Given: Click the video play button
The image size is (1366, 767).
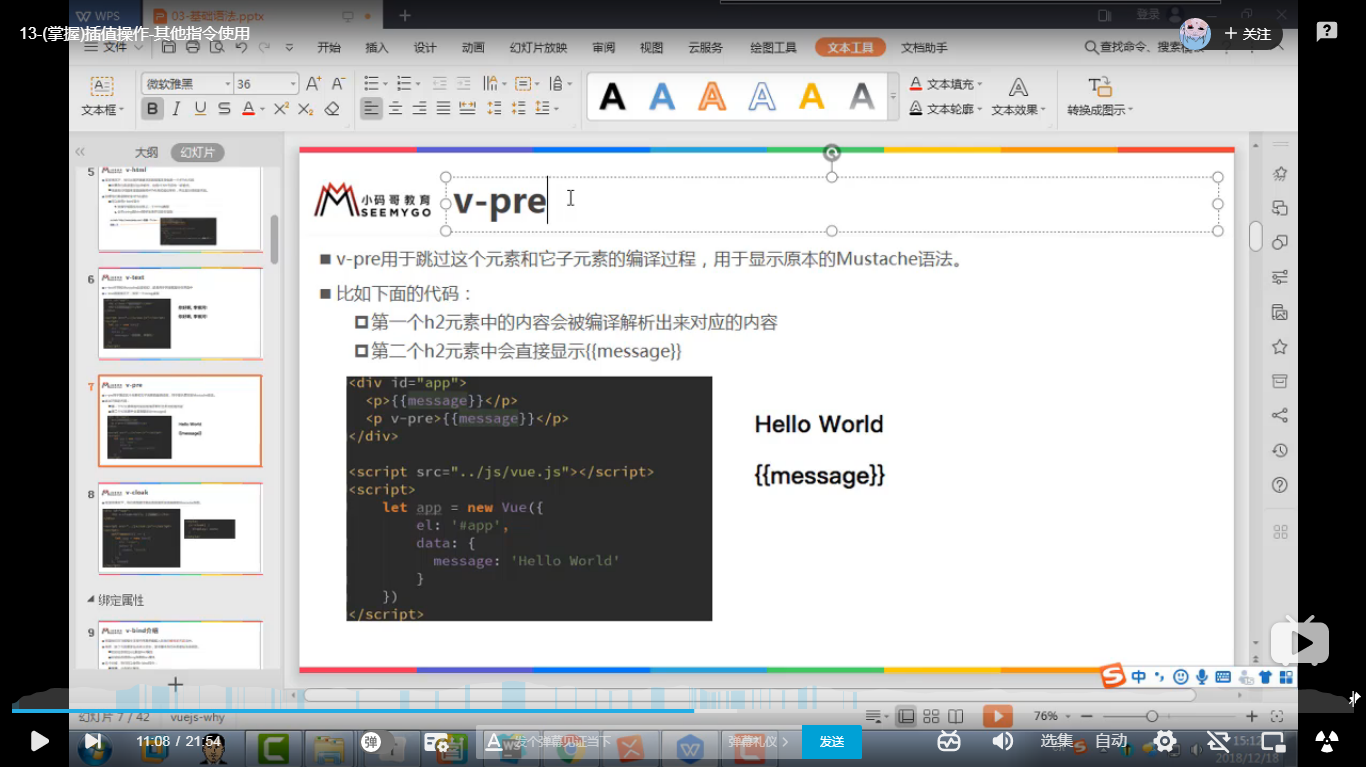Looking at the screenshot, I should [x=39, y=741].
